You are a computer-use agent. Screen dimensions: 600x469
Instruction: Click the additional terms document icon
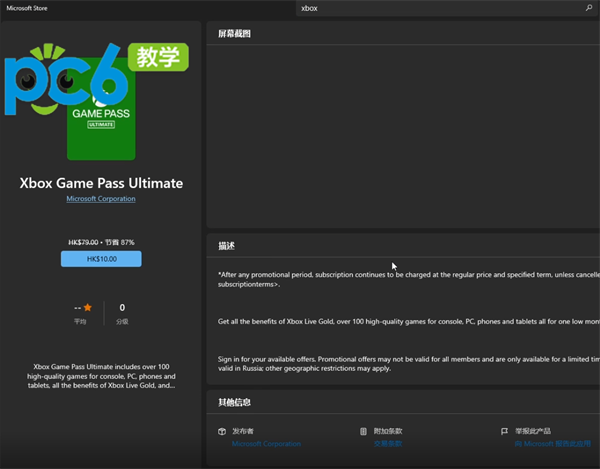click(363, 431)
